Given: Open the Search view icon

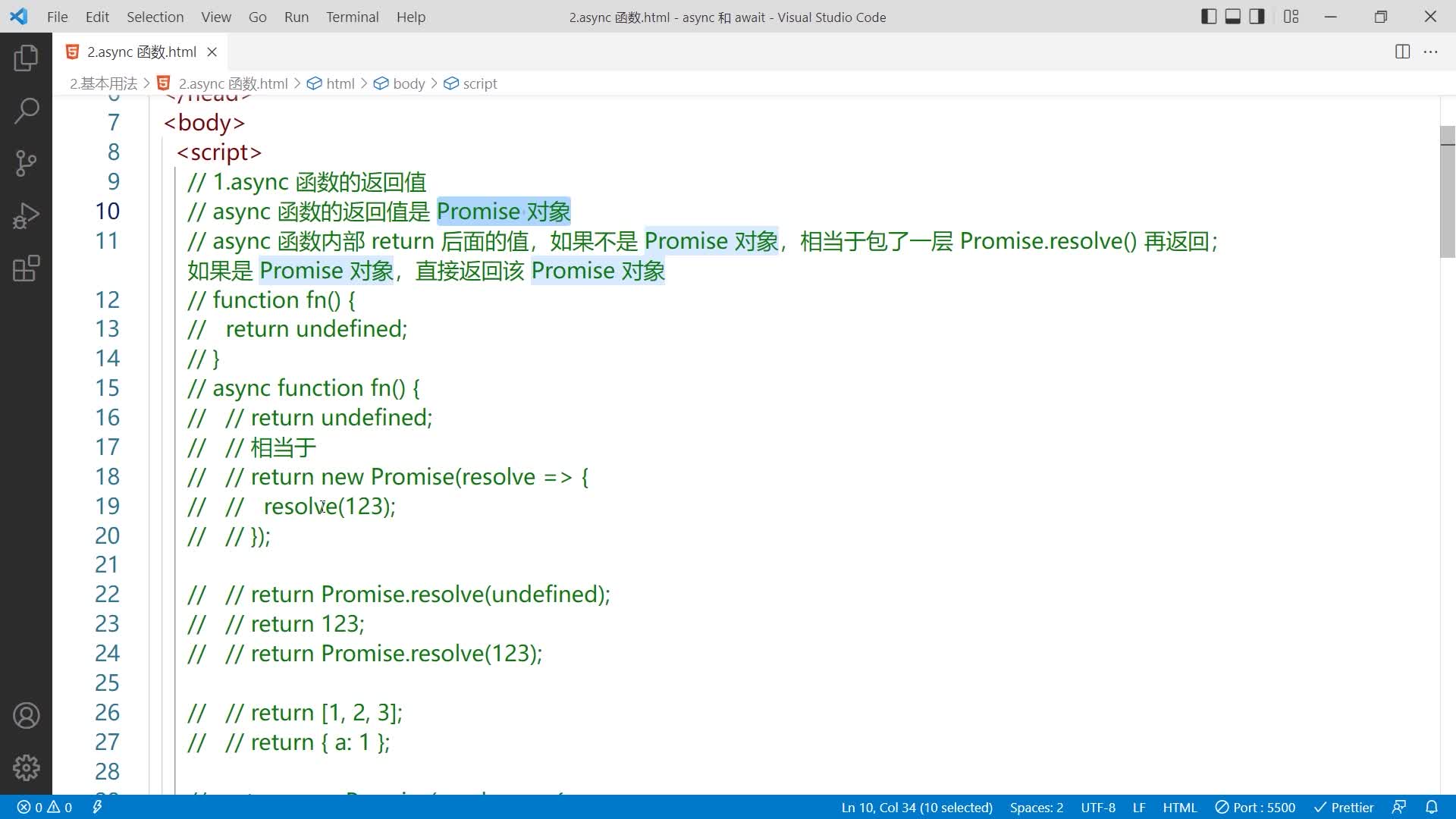Looking at the screenshot, I should coord(26,111).
